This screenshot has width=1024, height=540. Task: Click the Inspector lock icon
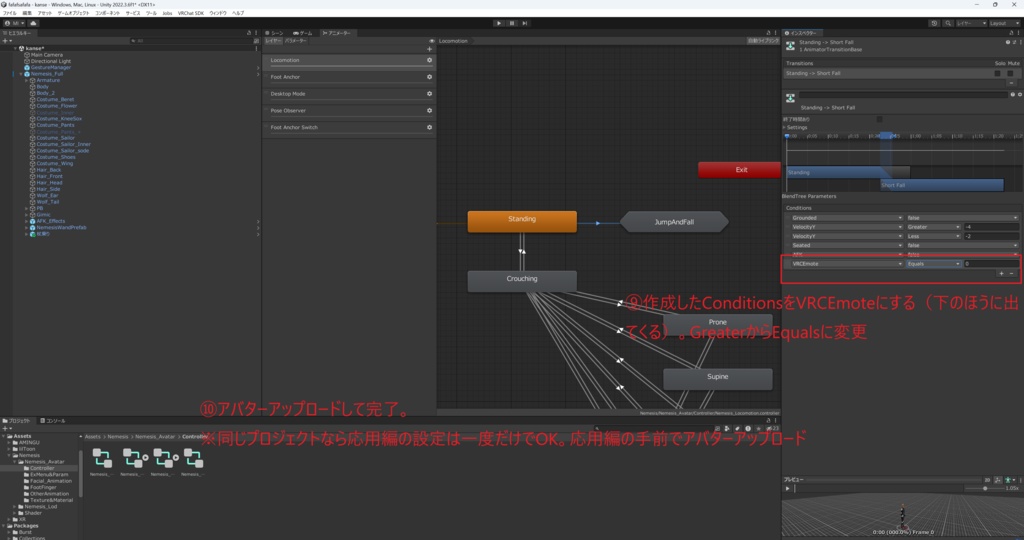tap(1011, 33)
